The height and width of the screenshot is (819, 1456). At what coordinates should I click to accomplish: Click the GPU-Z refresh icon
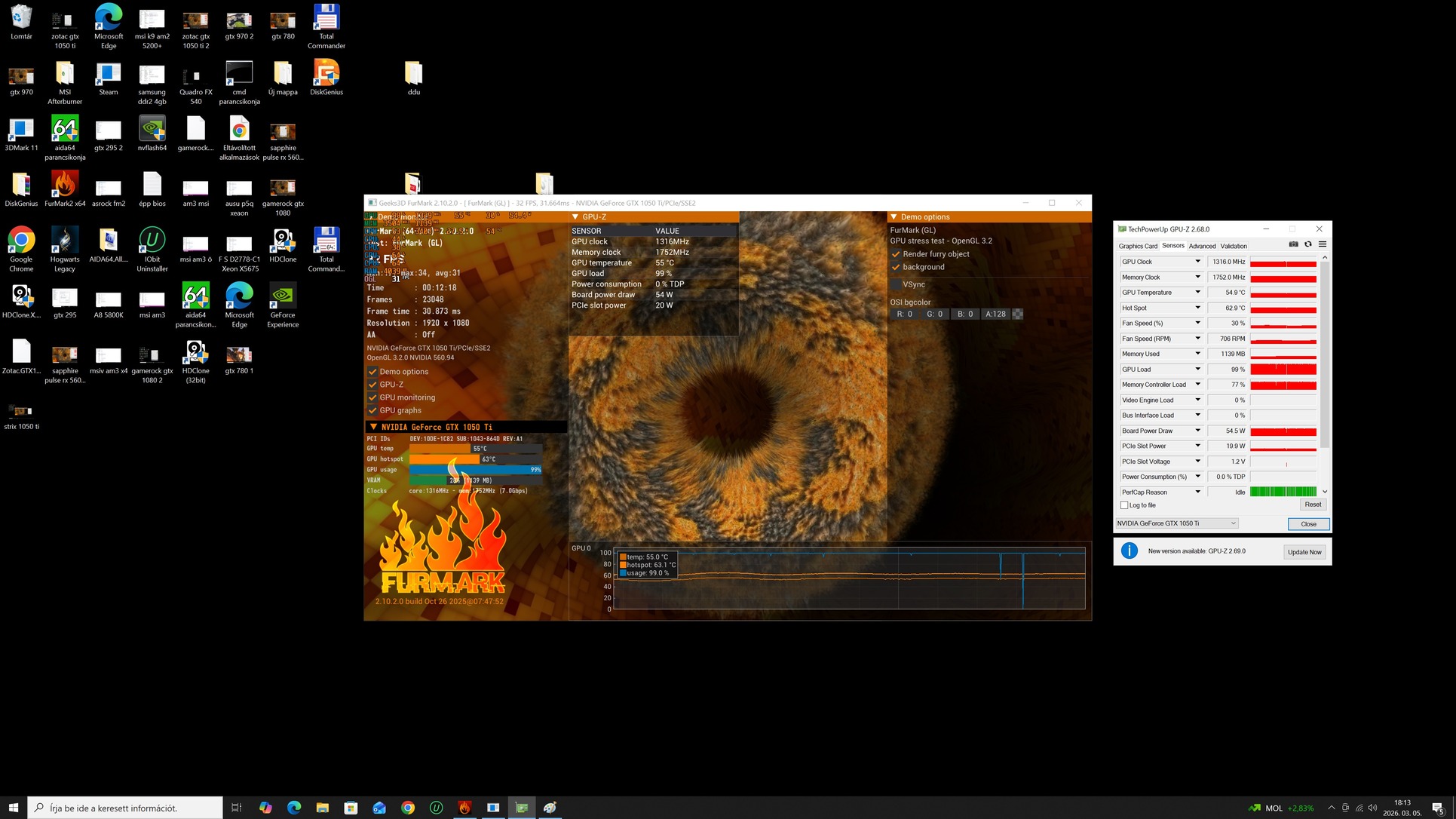click(x=1308, y=244)
